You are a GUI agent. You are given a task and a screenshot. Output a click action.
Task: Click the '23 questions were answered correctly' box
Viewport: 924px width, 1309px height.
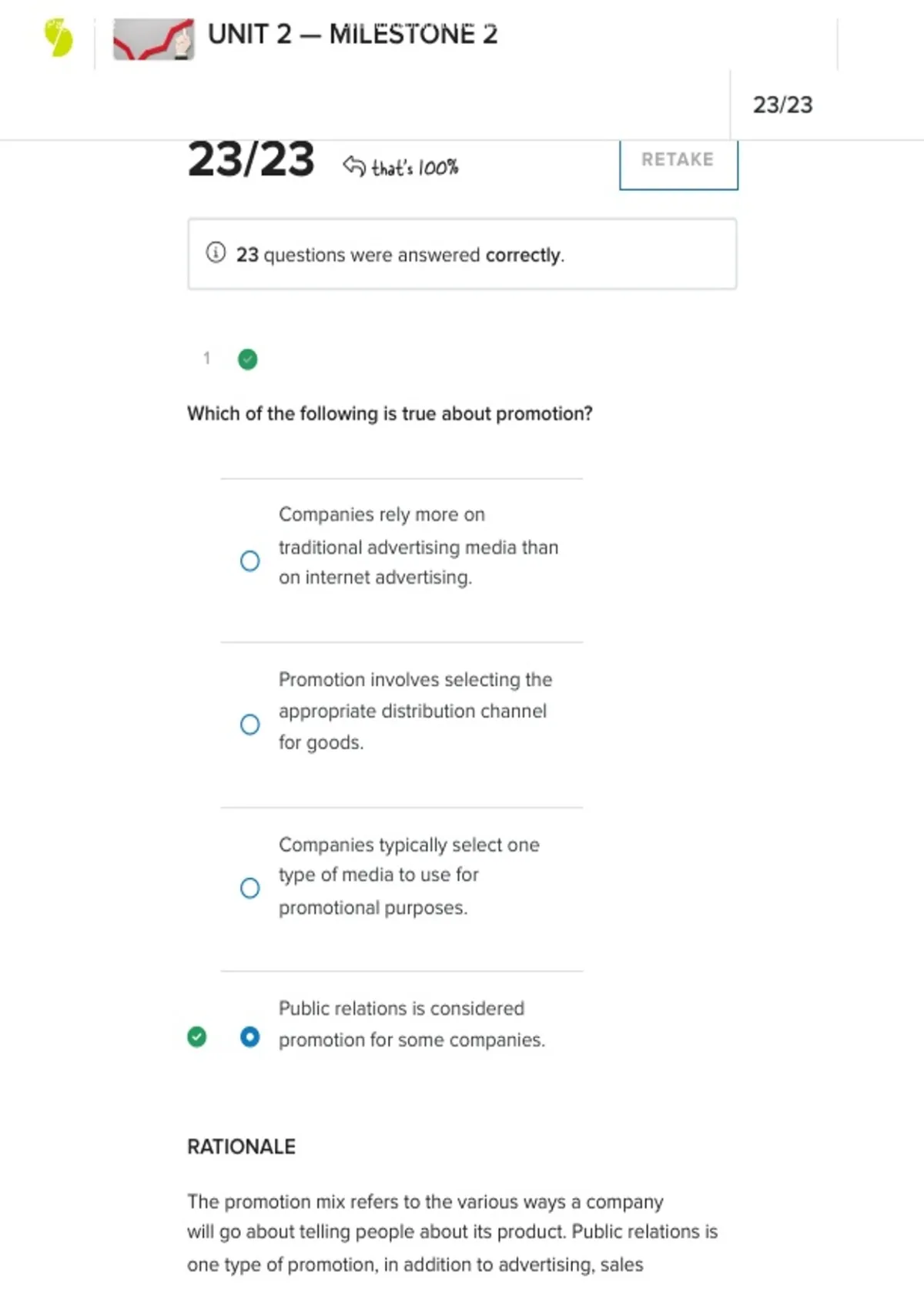coord(462,254)
